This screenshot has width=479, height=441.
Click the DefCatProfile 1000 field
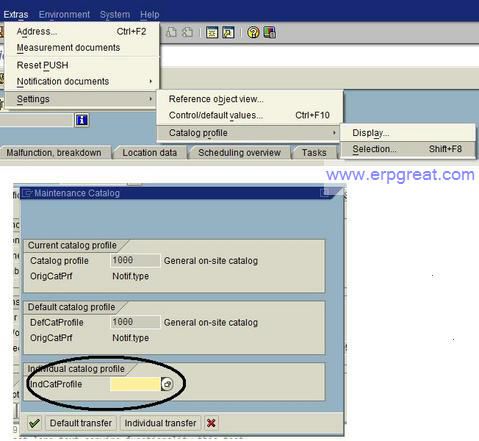pyautogui.click(x=135, y=322)
